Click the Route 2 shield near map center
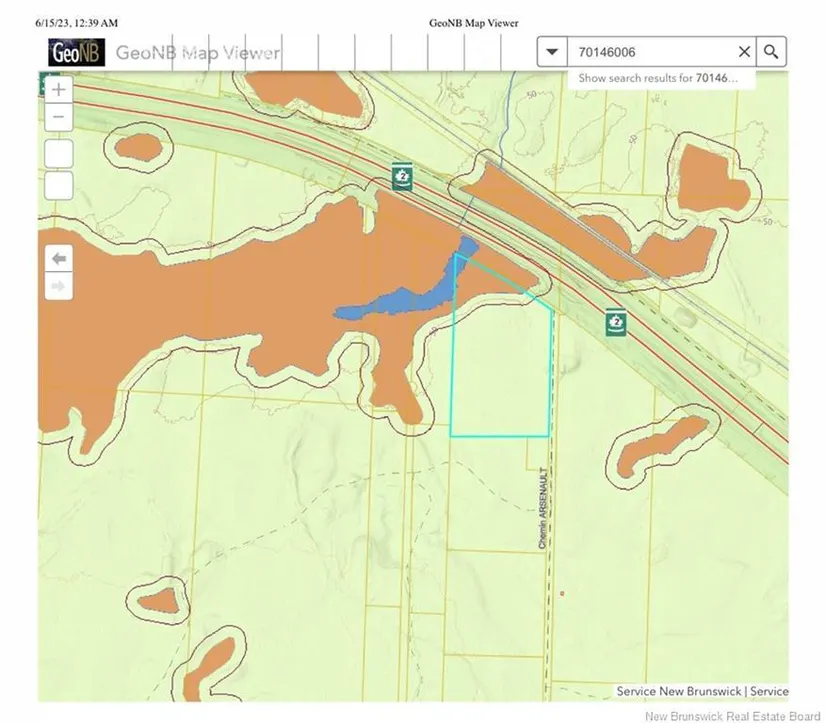Image resolution: width=825 pixels, height=723 pixels. click(402, 179)
